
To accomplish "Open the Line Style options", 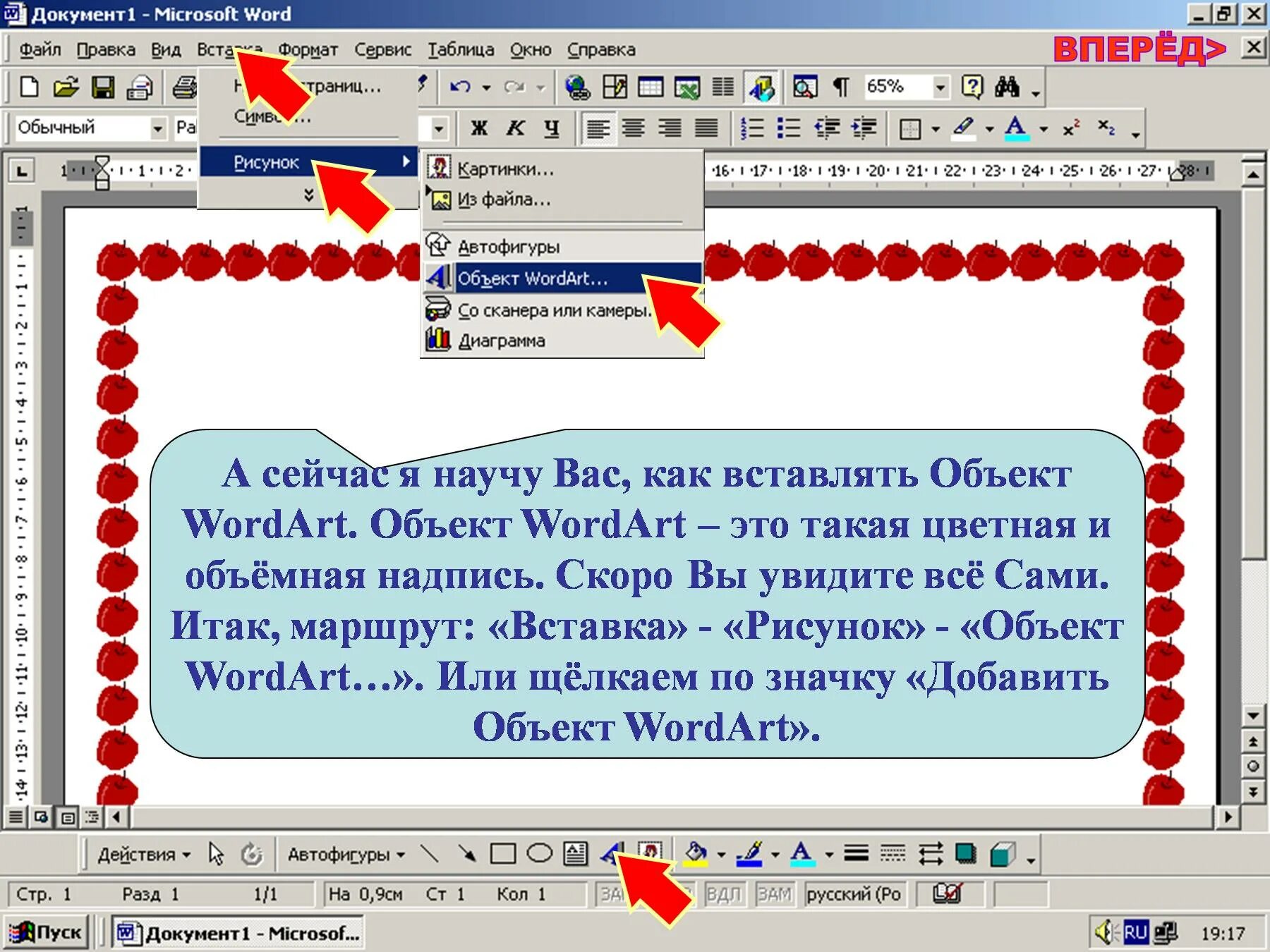I will click(x=856, y=855).
